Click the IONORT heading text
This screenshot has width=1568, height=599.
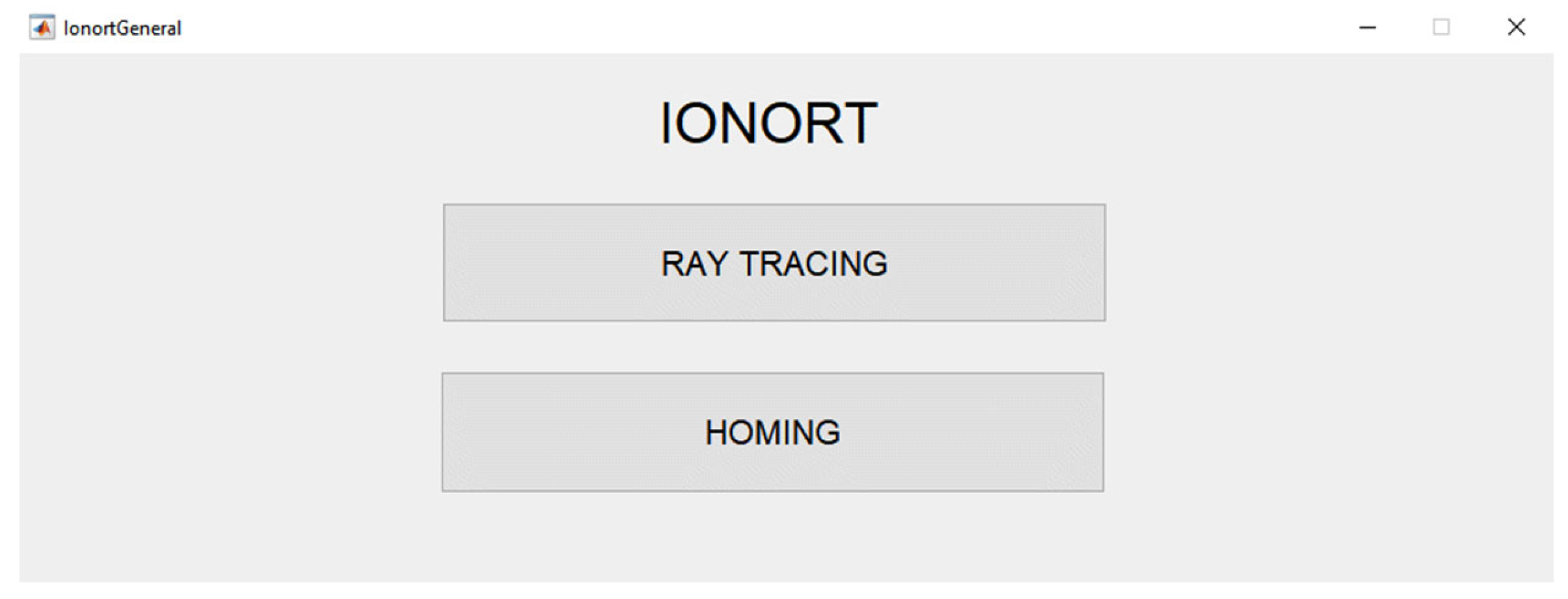(x=768, y=122)
